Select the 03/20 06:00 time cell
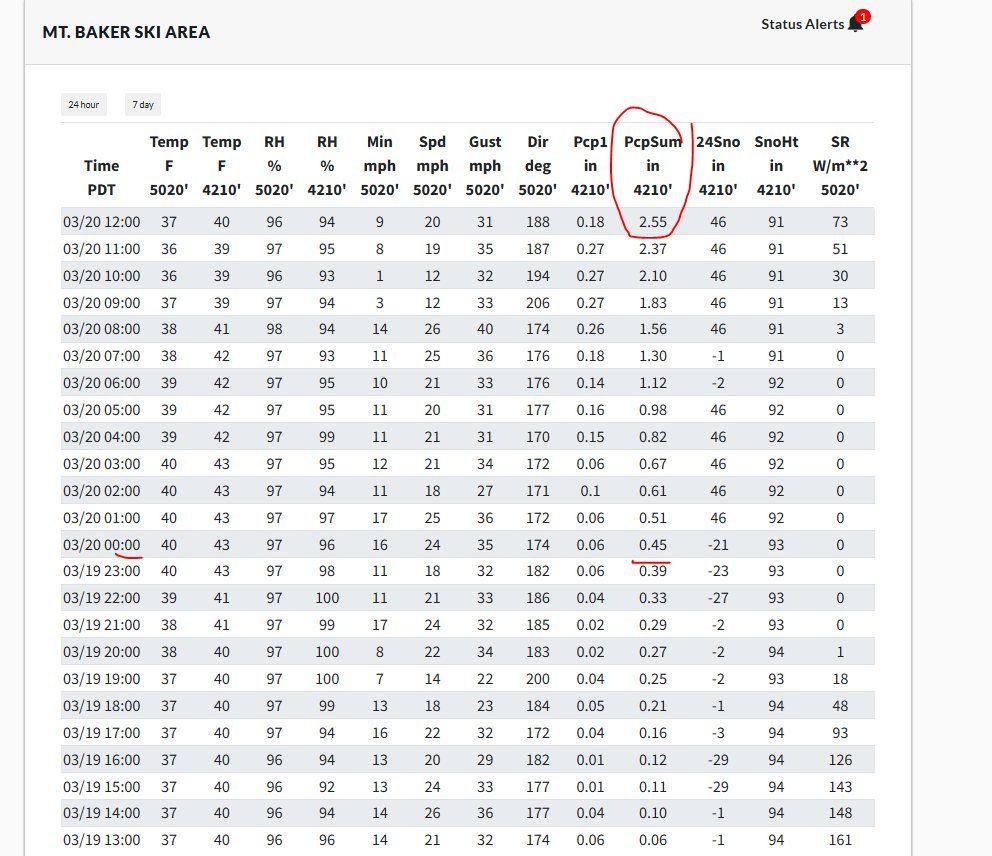The width and height of the screenshot is (992, 856). (101, 383)
